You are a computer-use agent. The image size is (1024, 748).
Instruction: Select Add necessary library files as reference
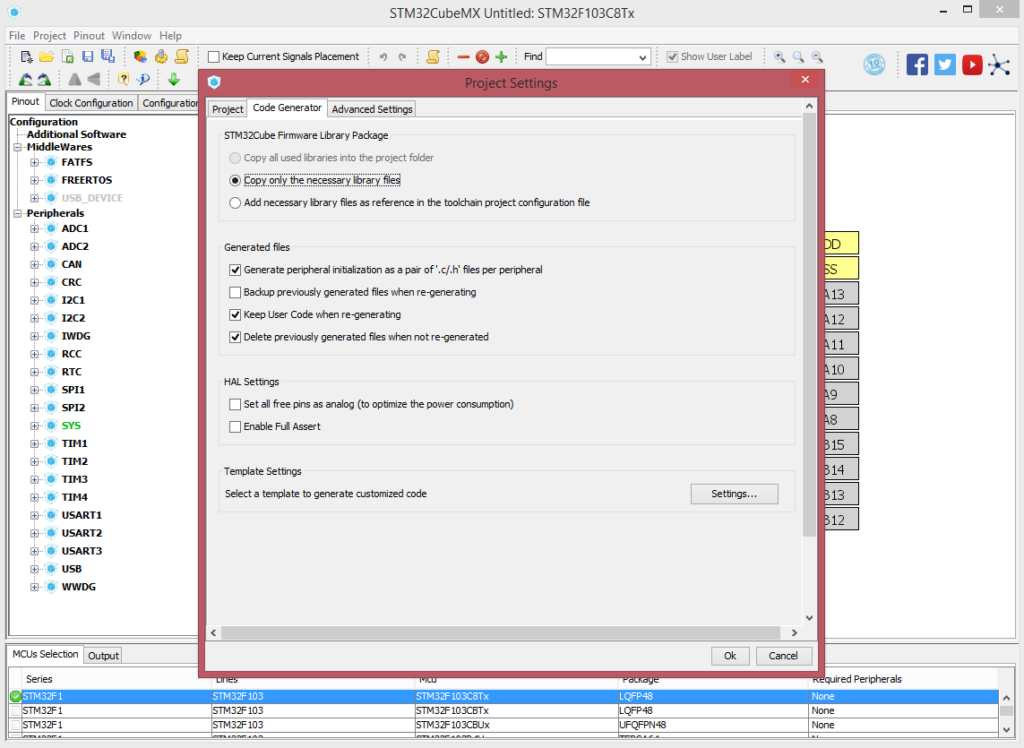point(235,203)
